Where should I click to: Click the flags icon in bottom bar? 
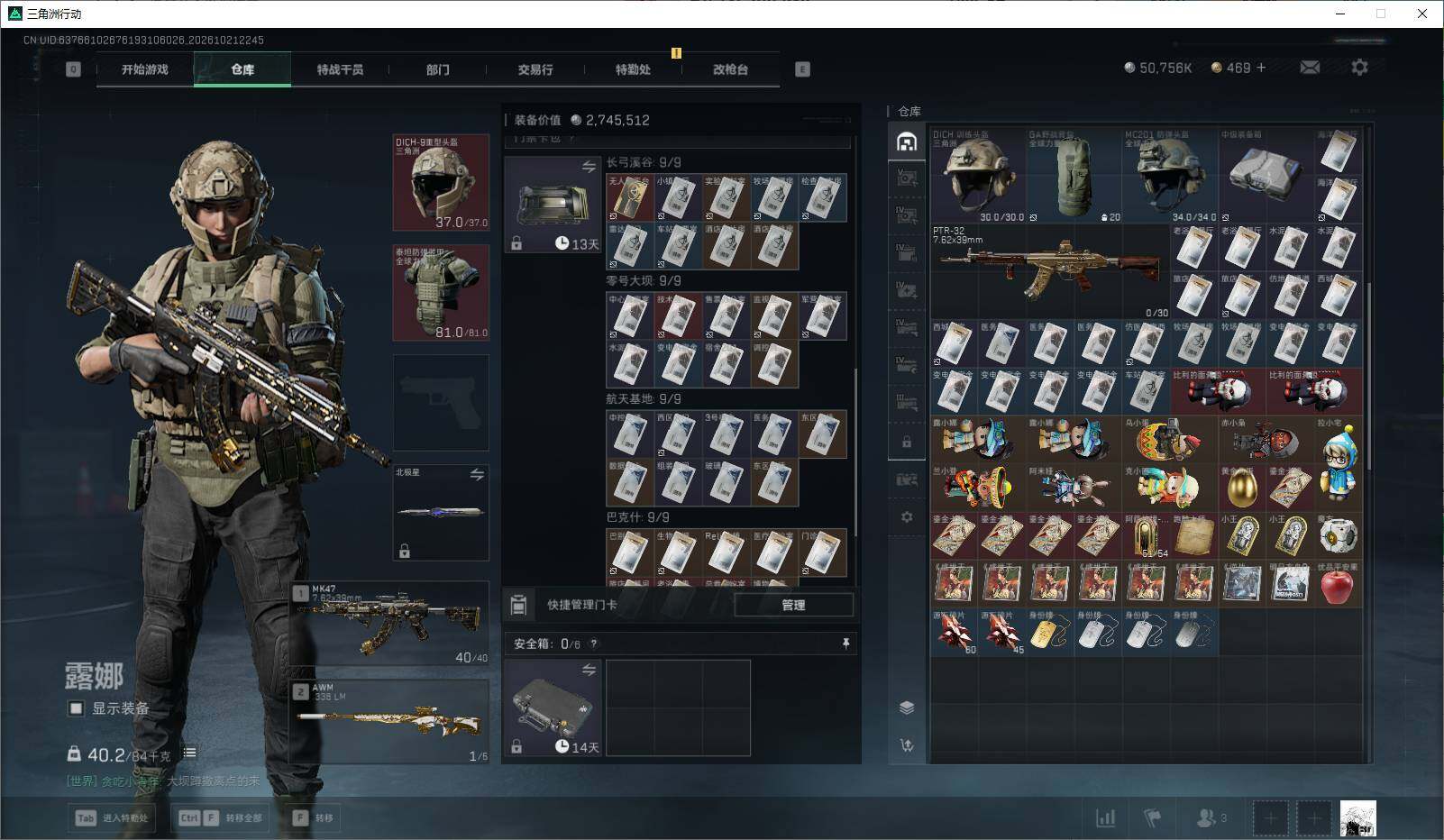tap(1152, 817)
